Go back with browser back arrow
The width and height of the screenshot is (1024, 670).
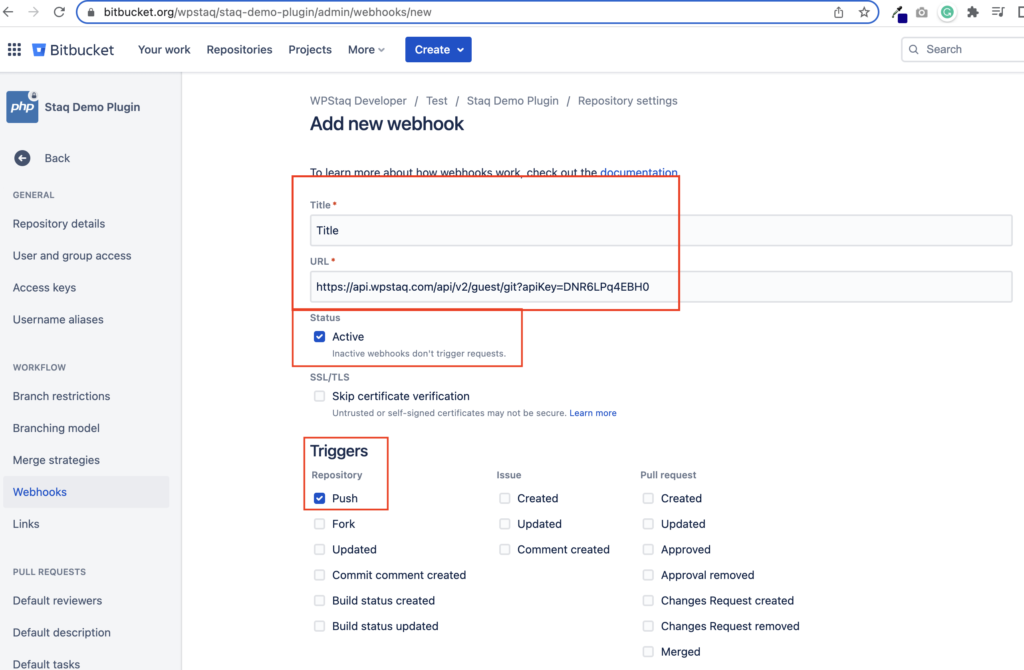[8, 12]
